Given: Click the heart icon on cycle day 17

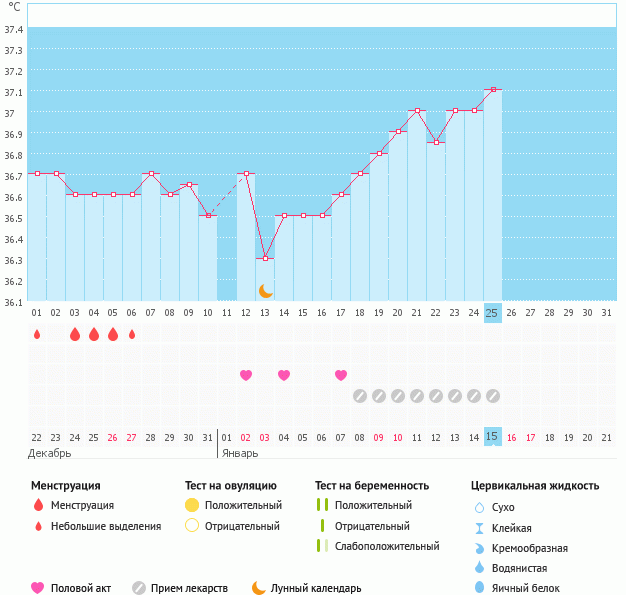Looking at the screenshot, I should coord(341,375).
